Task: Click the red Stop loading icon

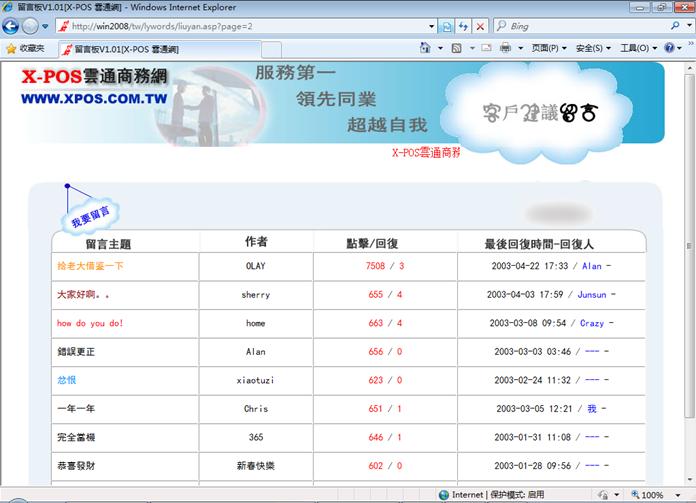Action: click(x=482, y=26)
